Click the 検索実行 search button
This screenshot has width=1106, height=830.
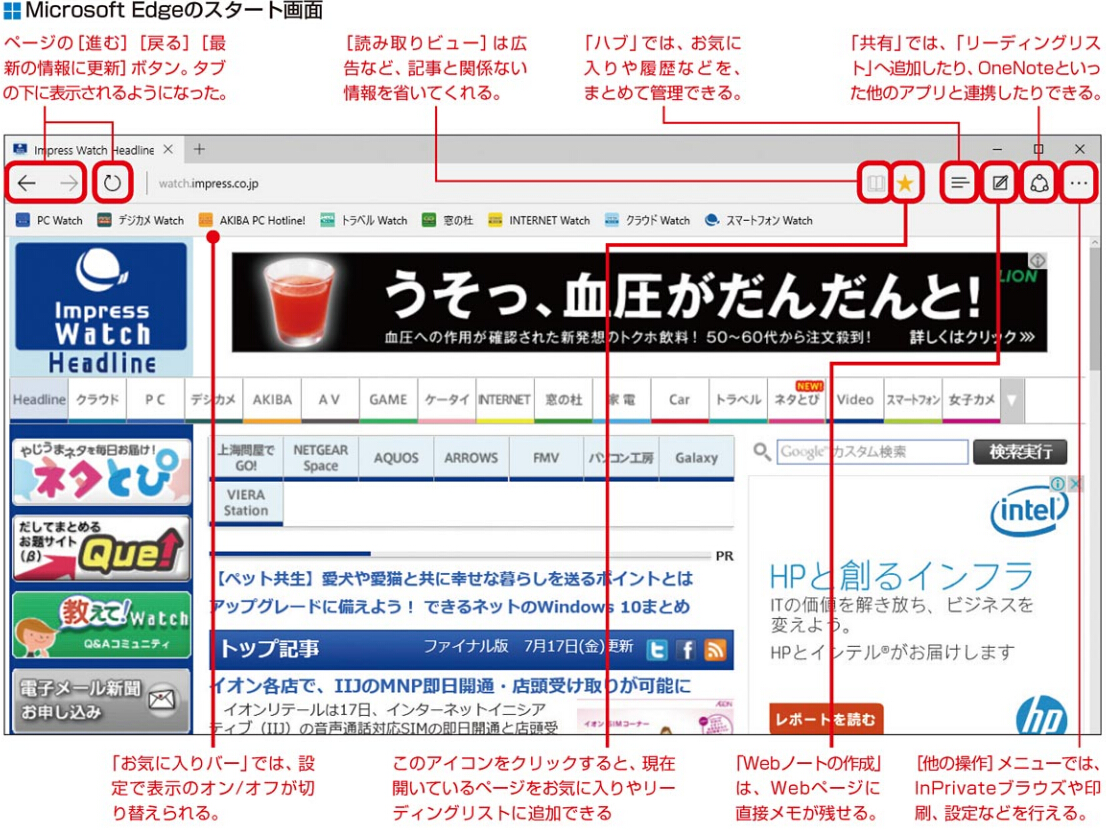point(1020,451)
